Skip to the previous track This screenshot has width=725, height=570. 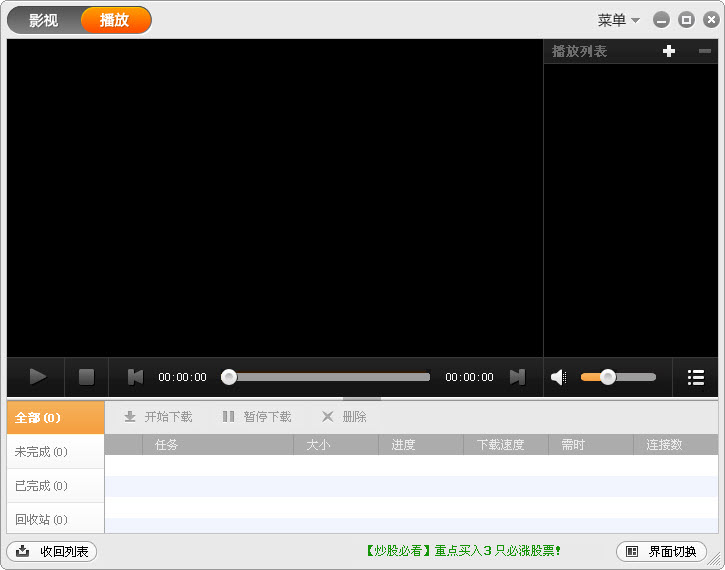point(135,377)
